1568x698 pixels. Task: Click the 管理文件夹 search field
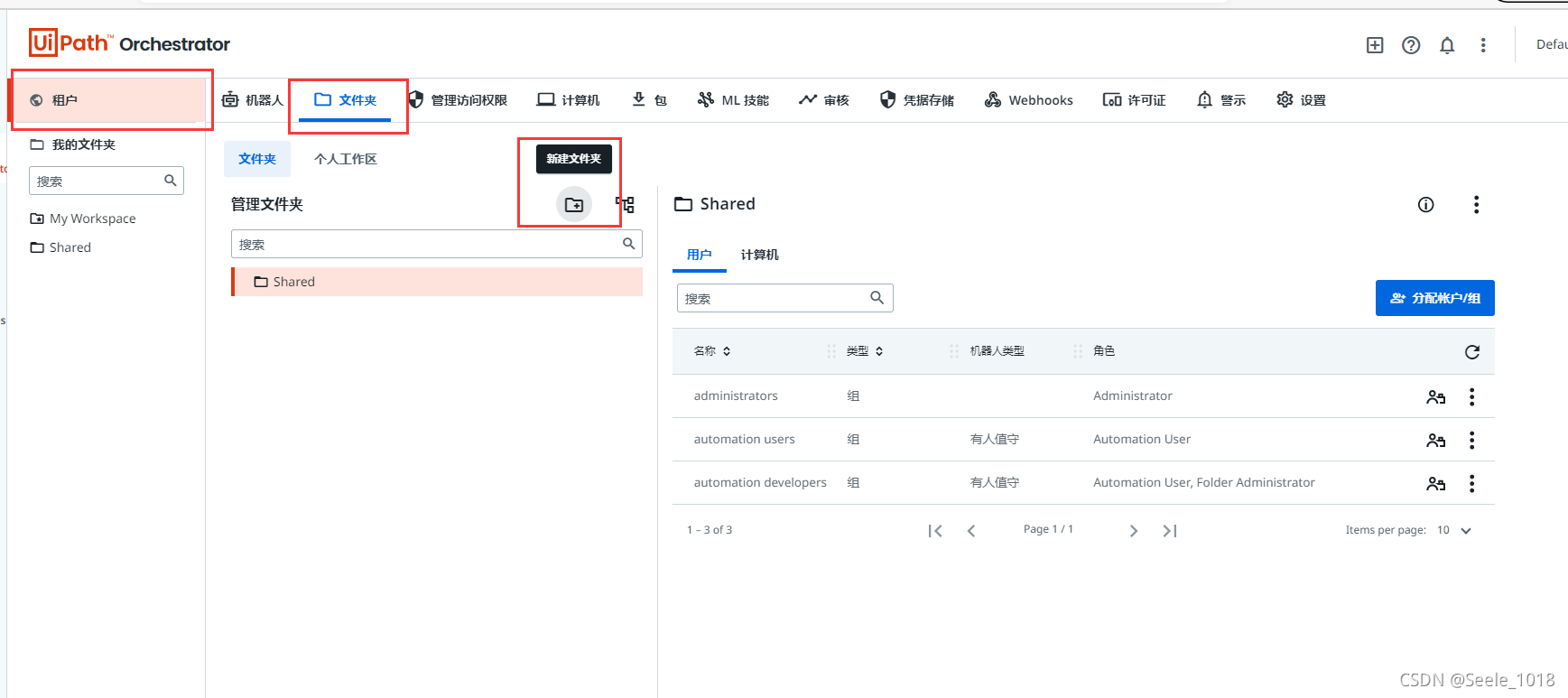tap(437, 244)
